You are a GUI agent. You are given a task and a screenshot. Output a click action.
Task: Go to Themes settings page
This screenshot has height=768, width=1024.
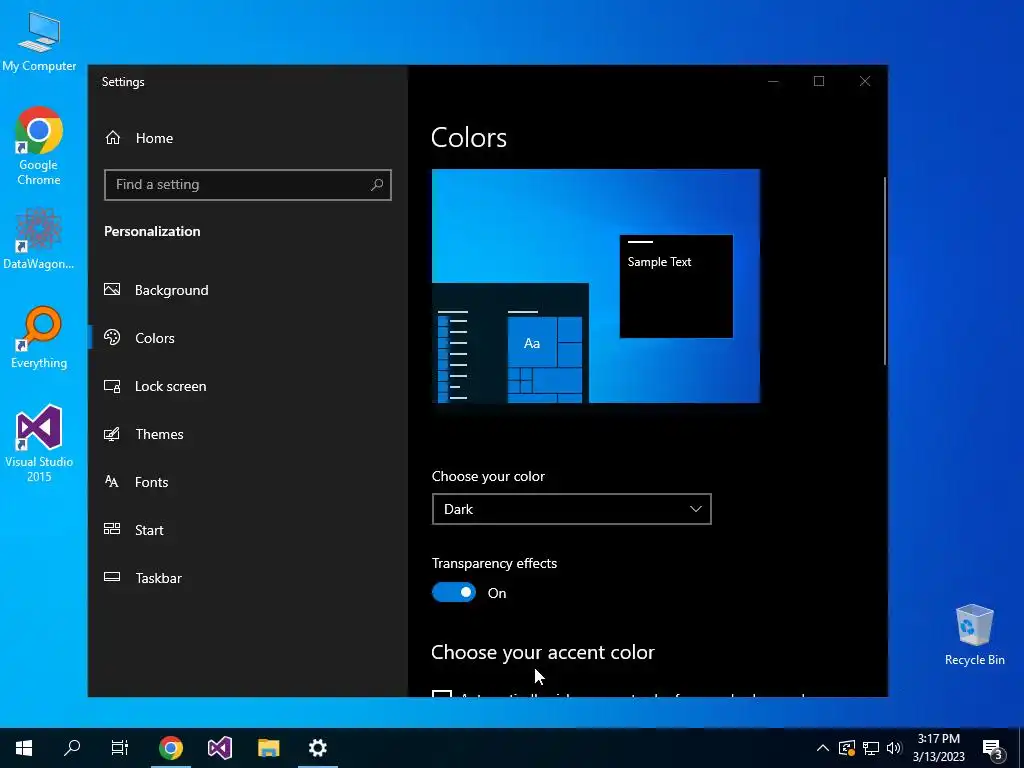tap(159, 434)
